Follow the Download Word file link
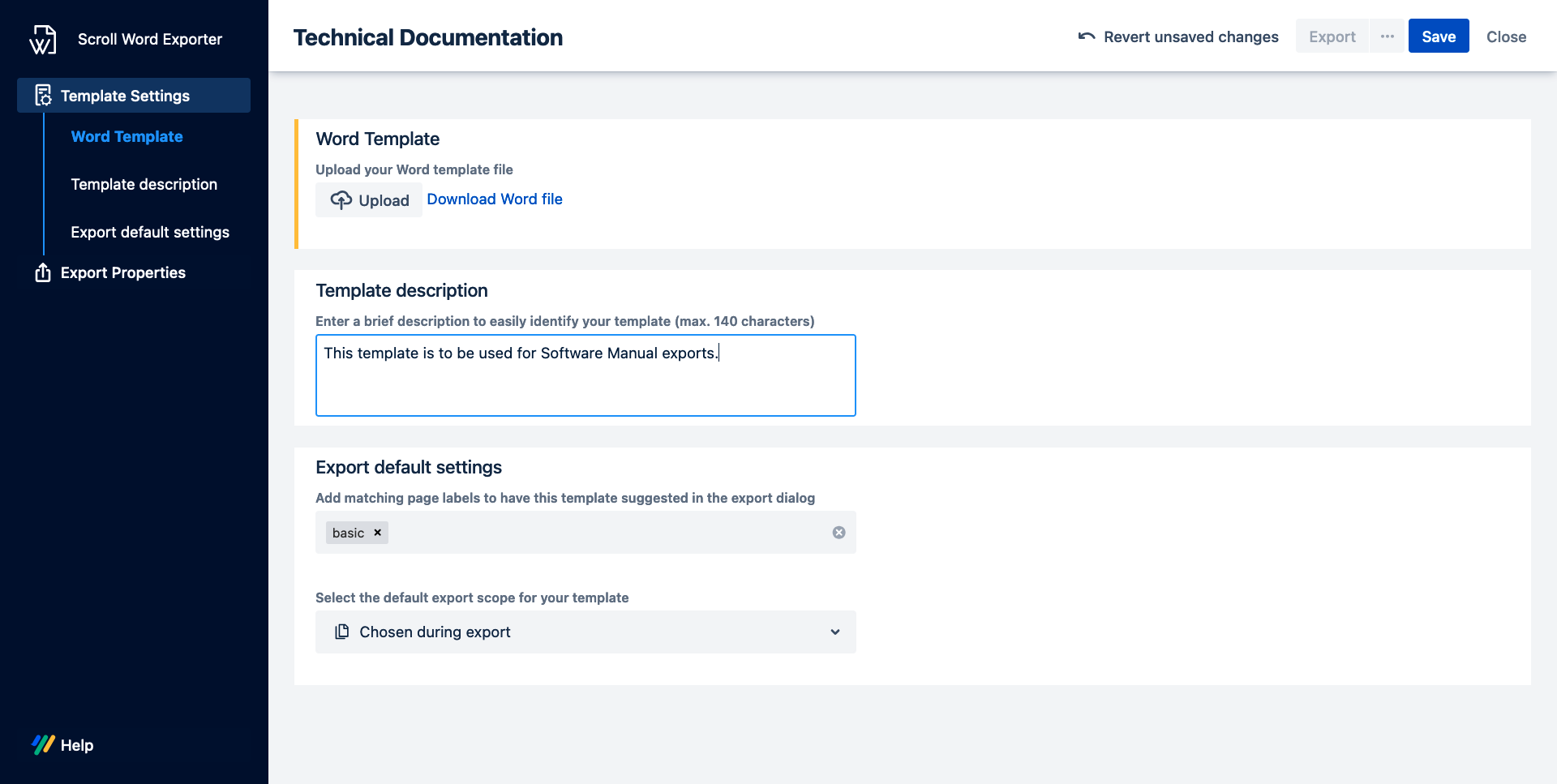 [x=494, y=199]
